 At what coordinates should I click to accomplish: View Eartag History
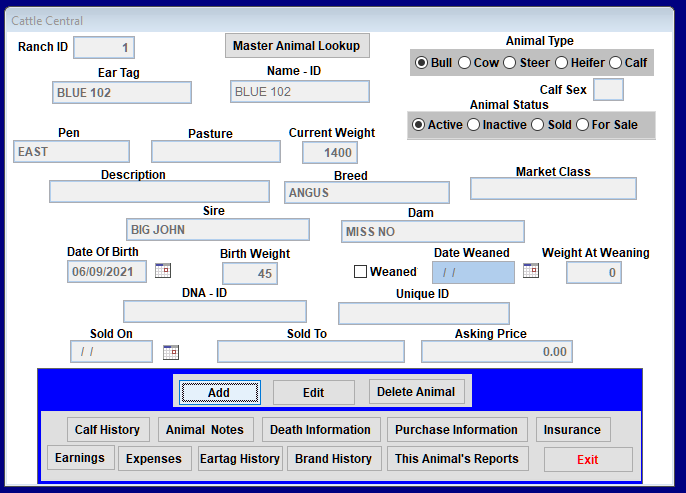(240, 458)
